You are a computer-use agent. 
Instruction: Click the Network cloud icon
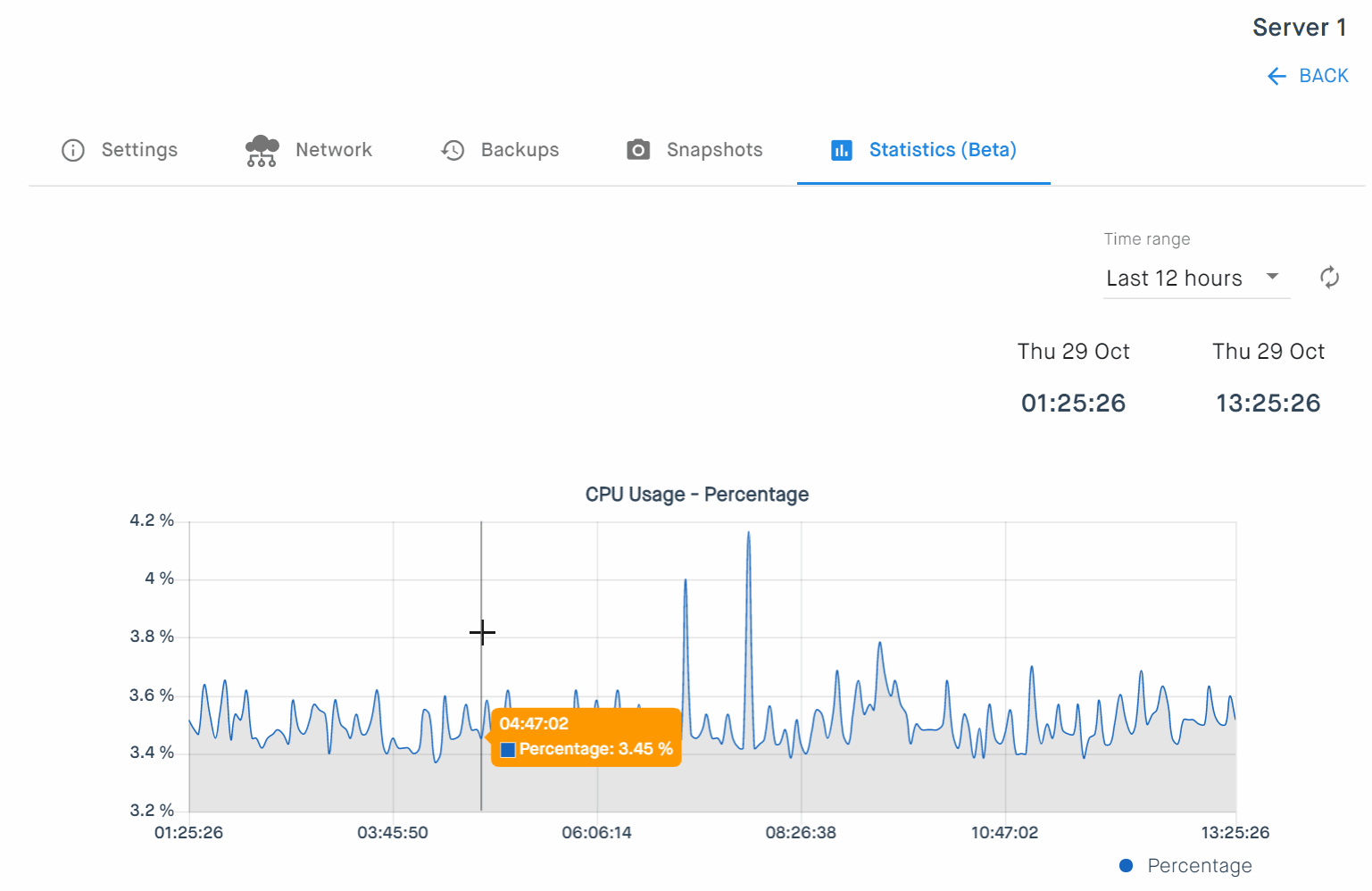coord(262,150)
